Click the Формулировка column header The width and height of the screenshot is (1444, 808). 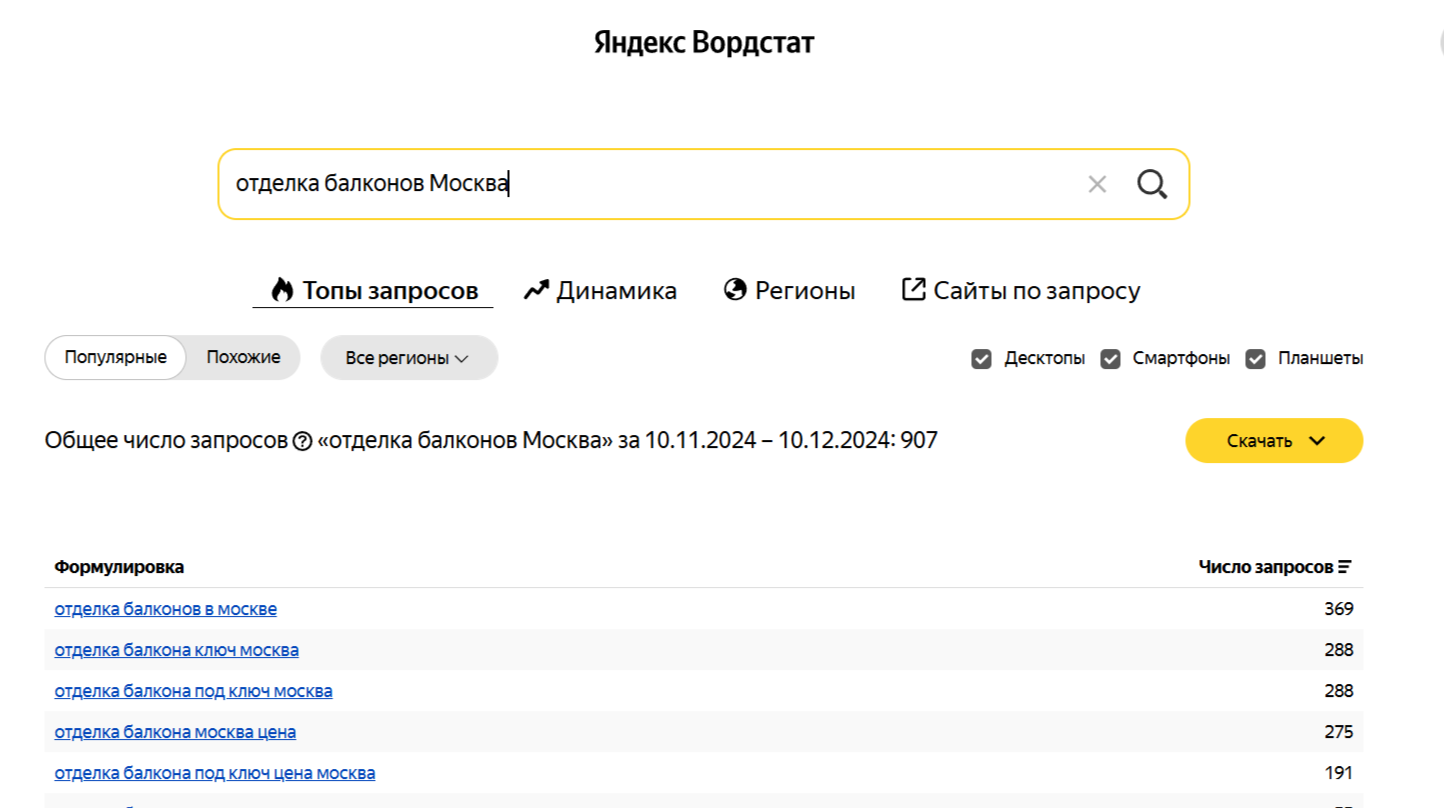pyautogui.click(x=119, y=567)
